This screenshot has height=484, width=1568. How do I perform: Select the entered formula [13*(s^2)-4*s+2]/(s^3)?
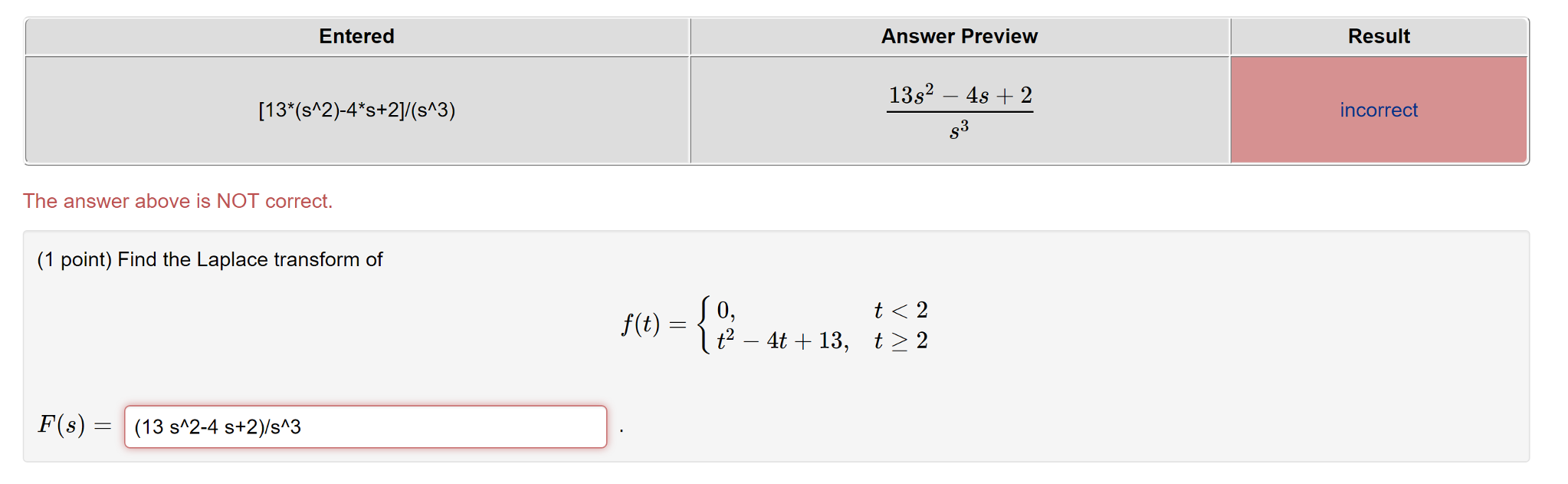tap(356, 110)
